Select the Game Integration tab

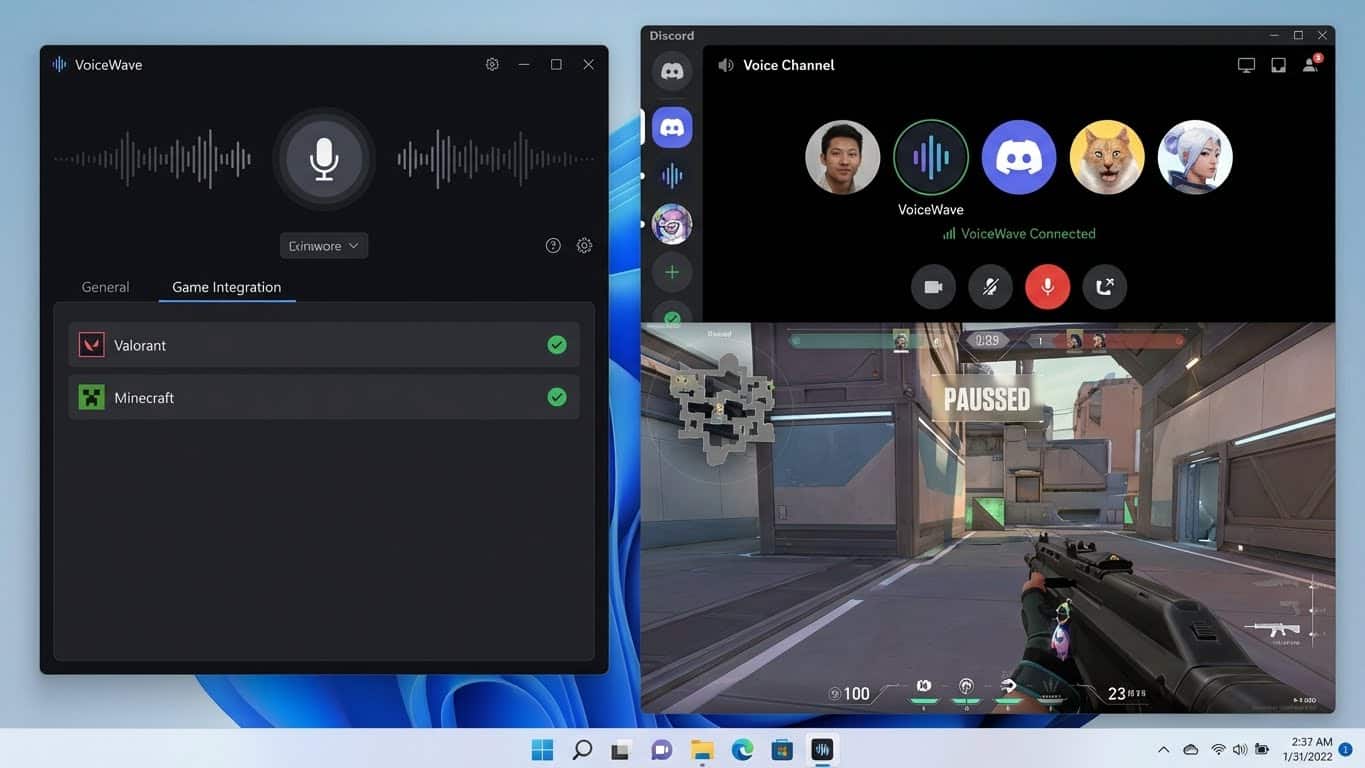(x=227, y=287)
